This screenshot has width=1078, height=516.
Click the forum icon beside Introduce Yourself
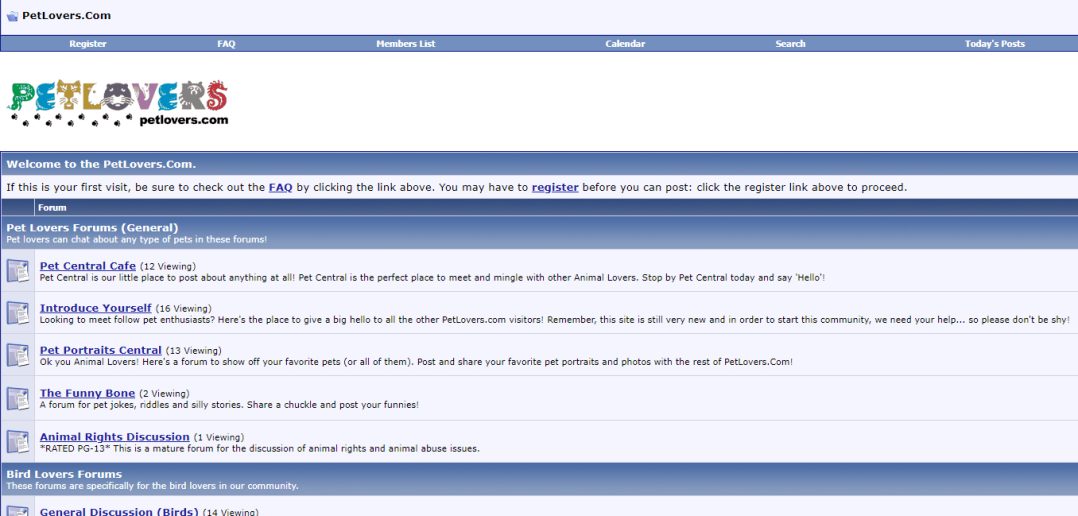pos(18,313)
